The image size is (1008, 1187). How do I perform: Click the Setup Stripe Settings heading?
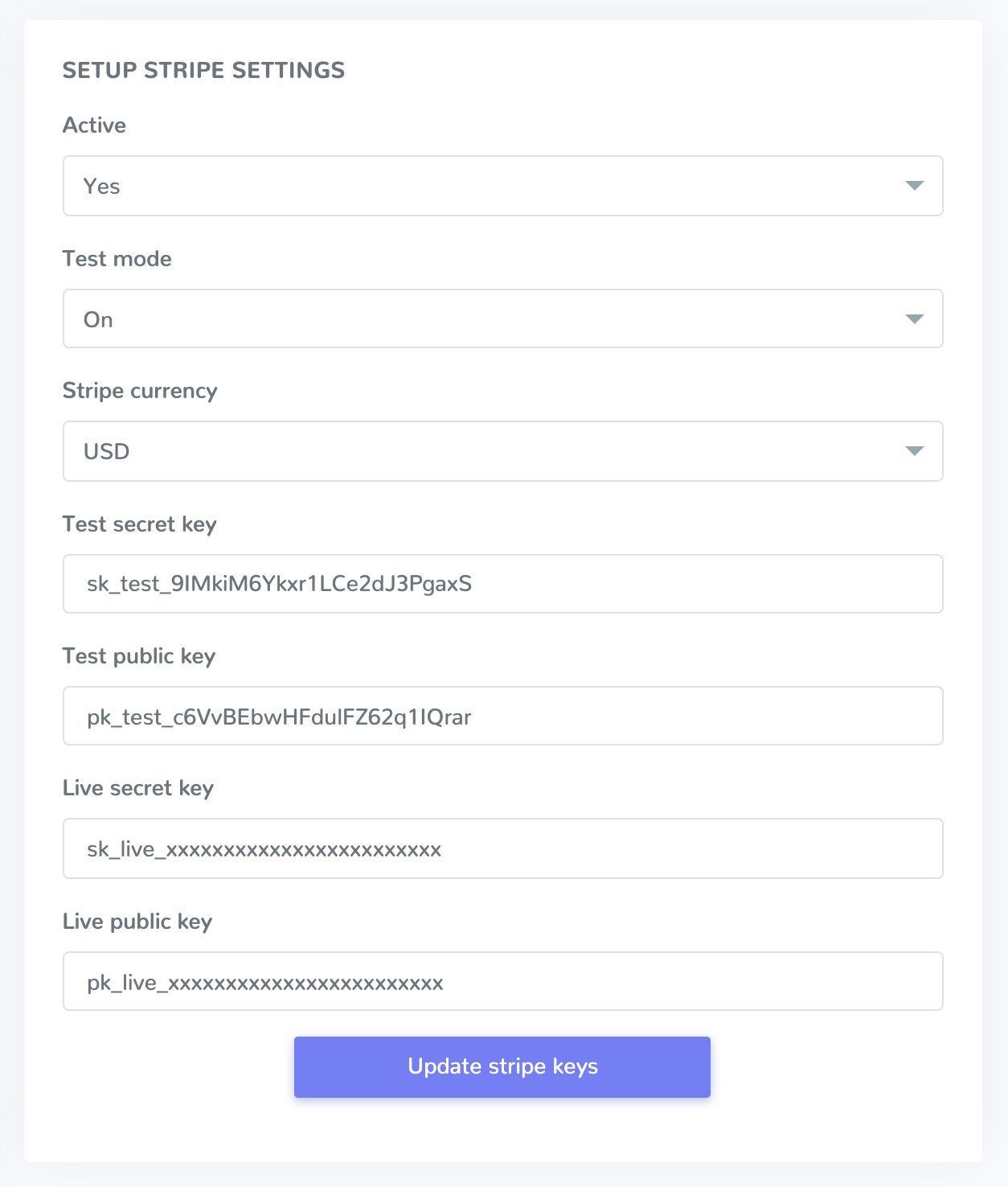(203, 71)
